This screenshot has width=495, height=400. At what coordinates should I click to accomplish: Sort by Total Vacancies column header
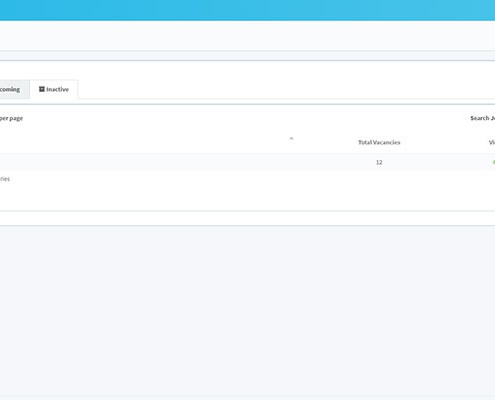[x=379, y=142]
